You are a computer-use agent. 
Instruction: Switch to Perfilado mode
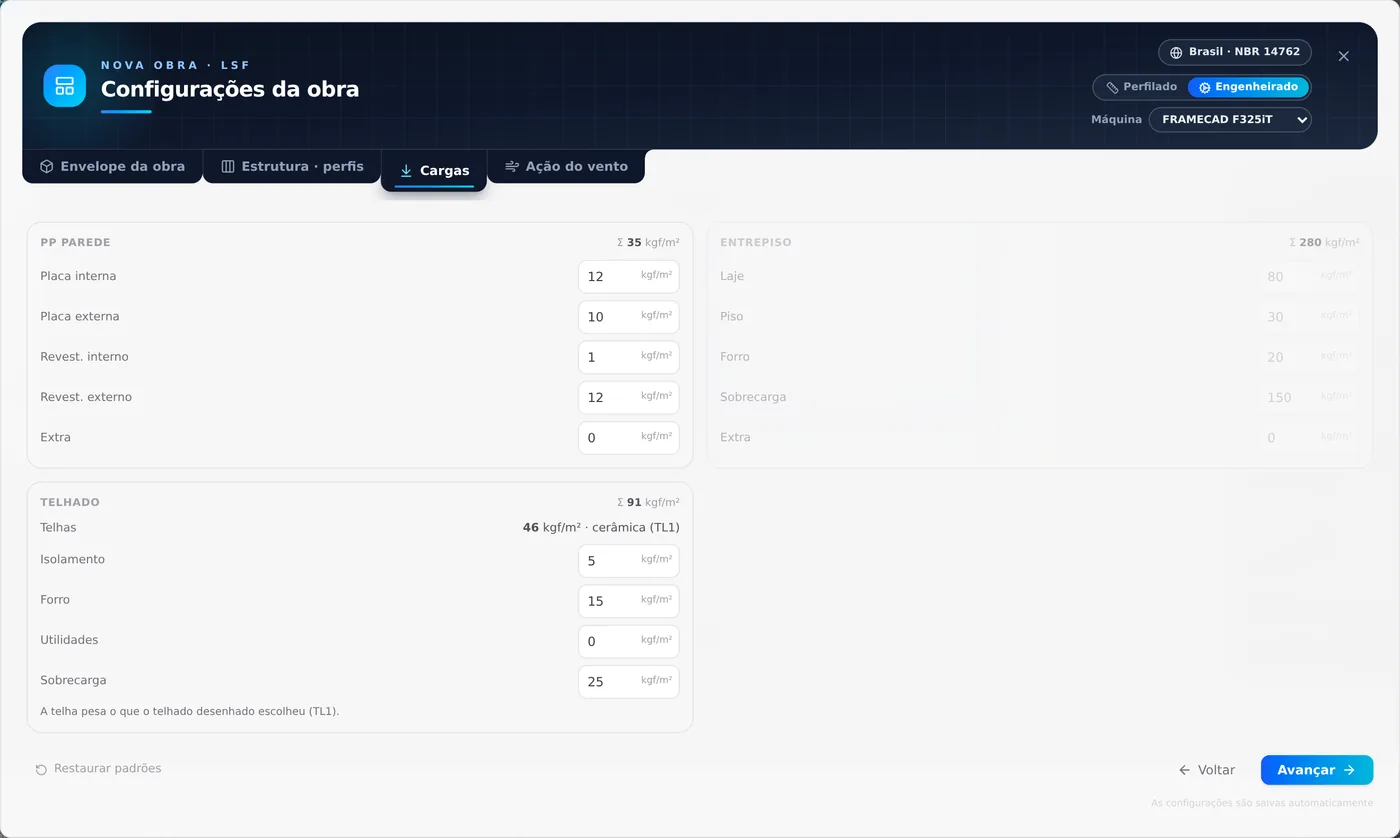tap(1141, 87)
